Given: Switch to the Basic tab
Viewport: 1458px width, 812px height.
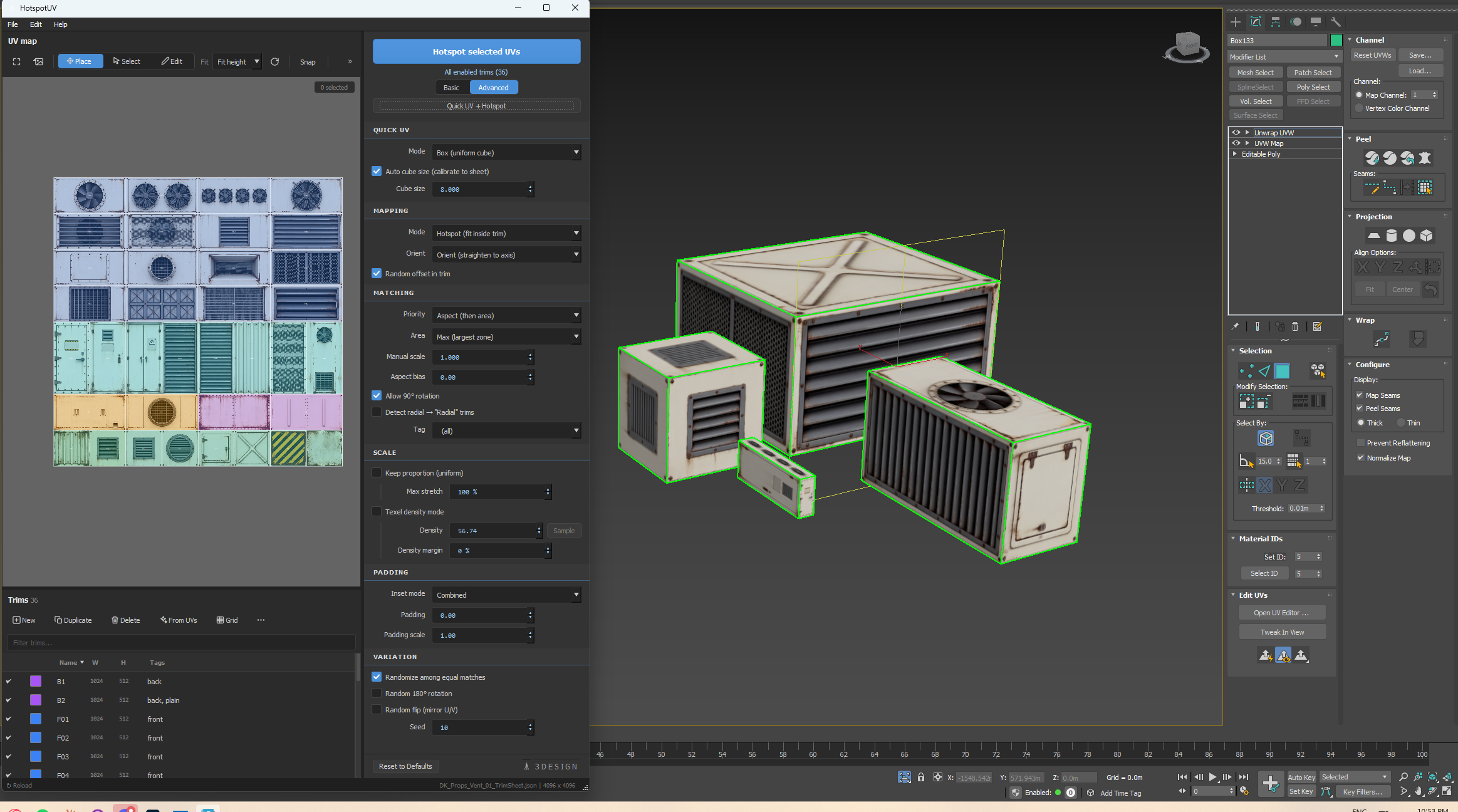Looking at the screenshot, I should tap(451, 88).
